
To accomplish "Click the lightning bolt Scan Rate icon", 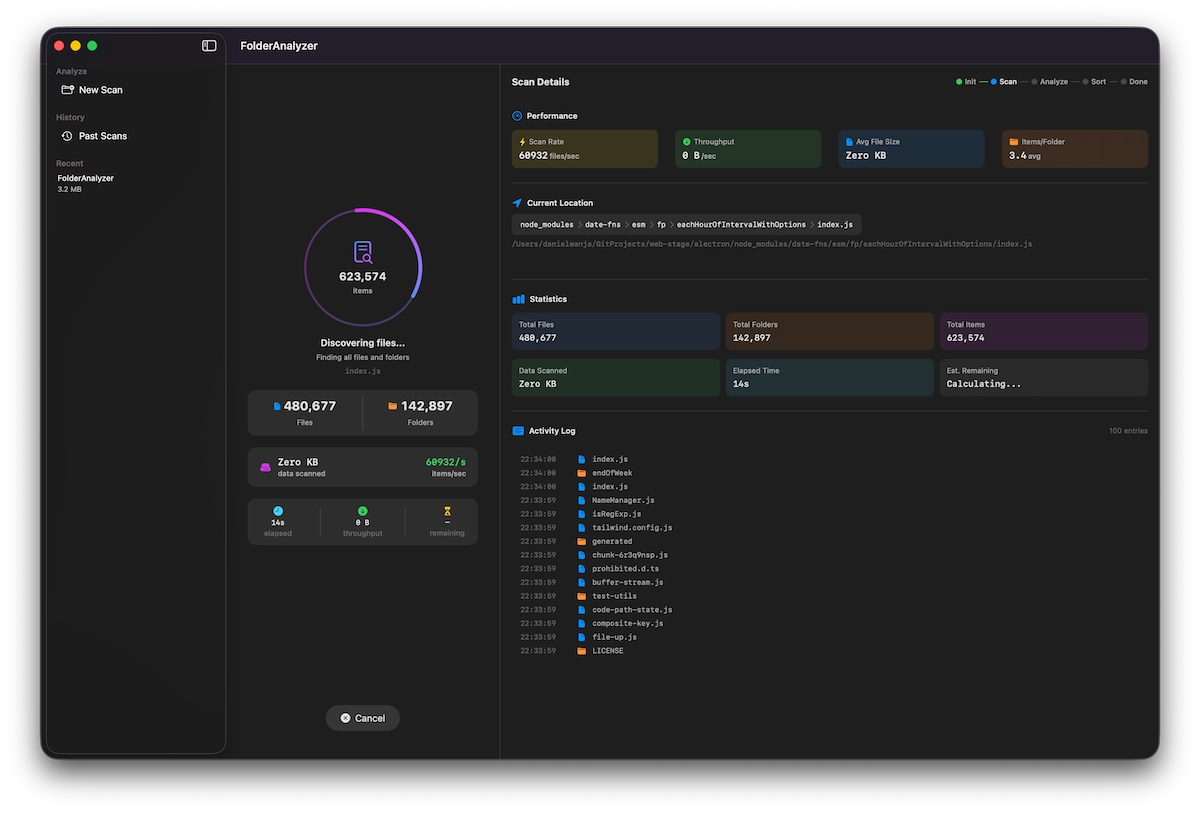I will (522, 142).
